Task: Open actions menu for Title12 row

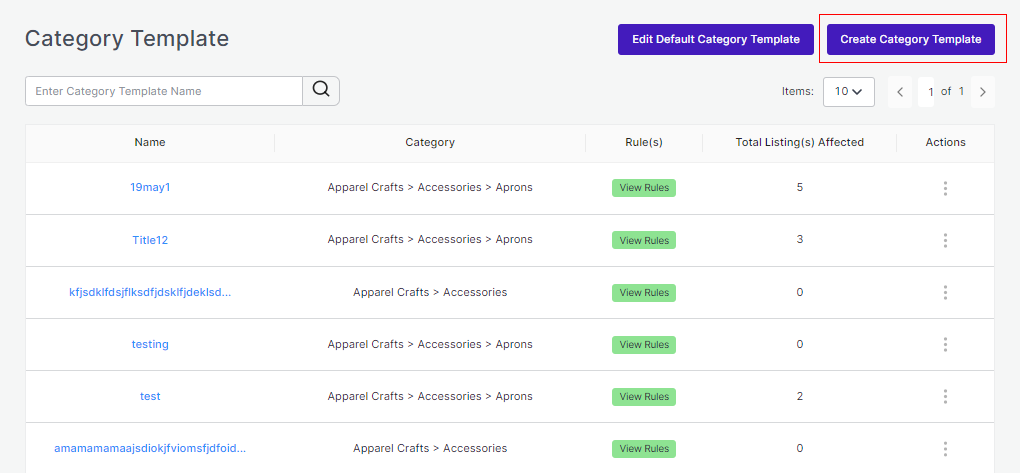Action: point(945,240)
